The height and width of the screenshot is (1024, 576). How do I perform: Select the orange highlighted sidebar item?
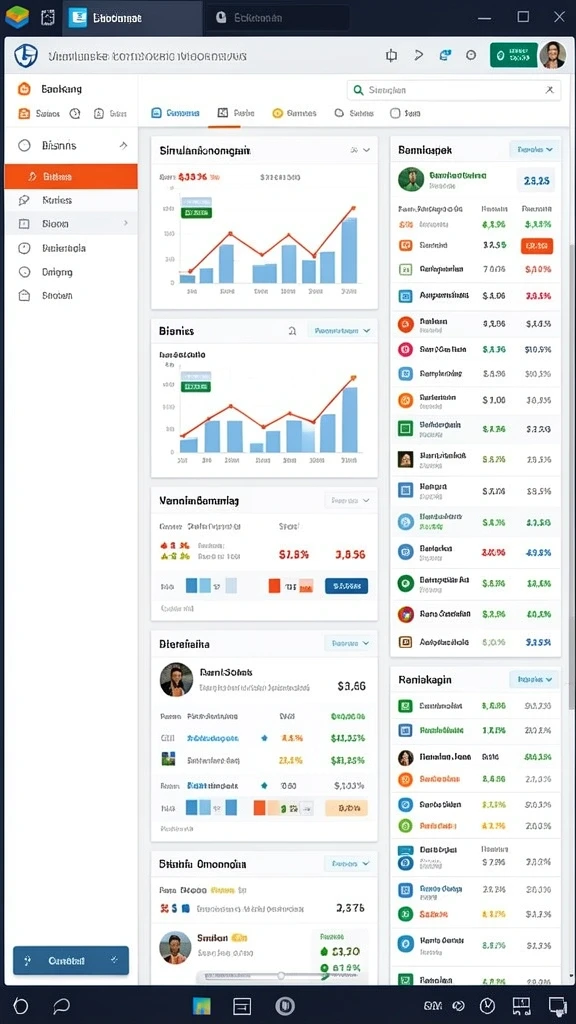pos(71,176)
